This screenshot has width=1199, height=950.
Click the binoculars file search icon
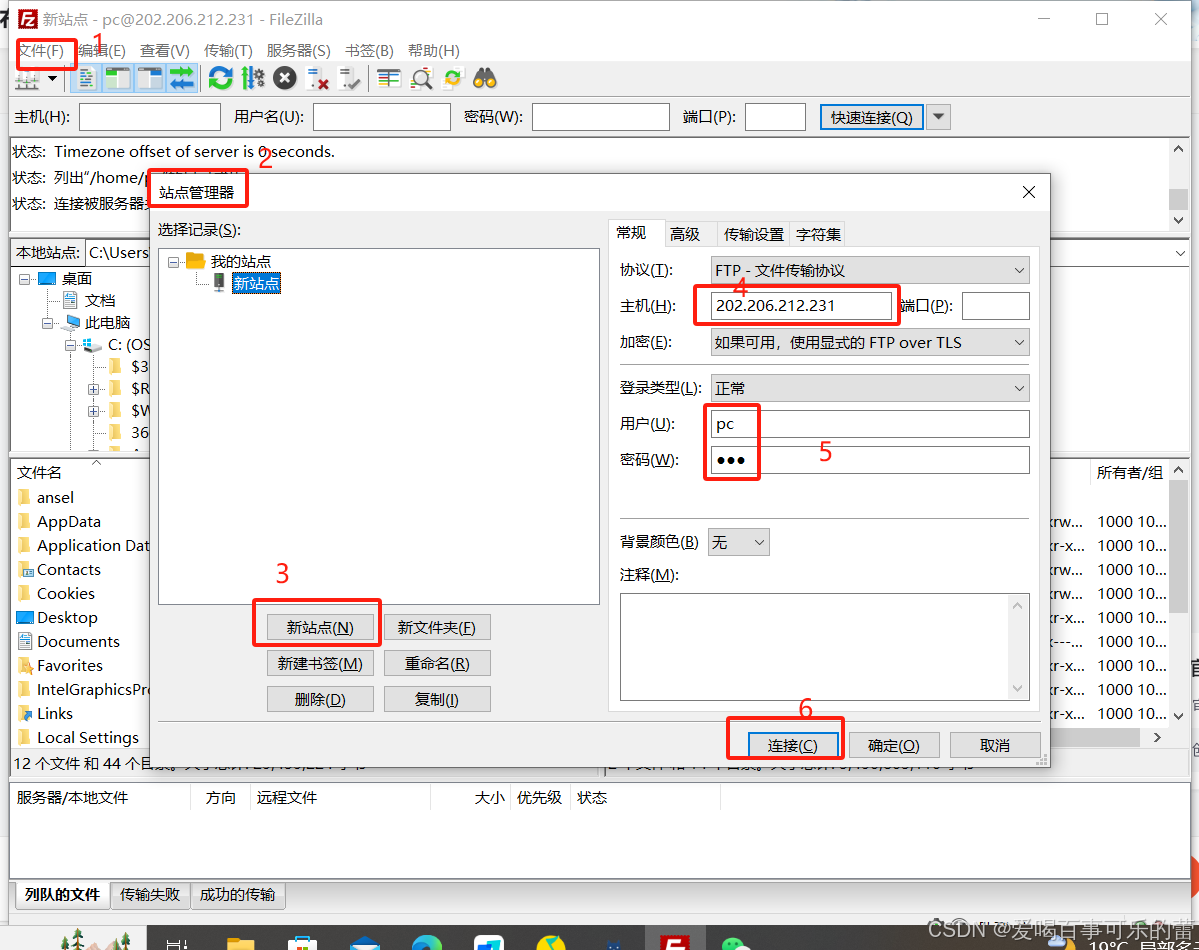[x=485, y=79]
